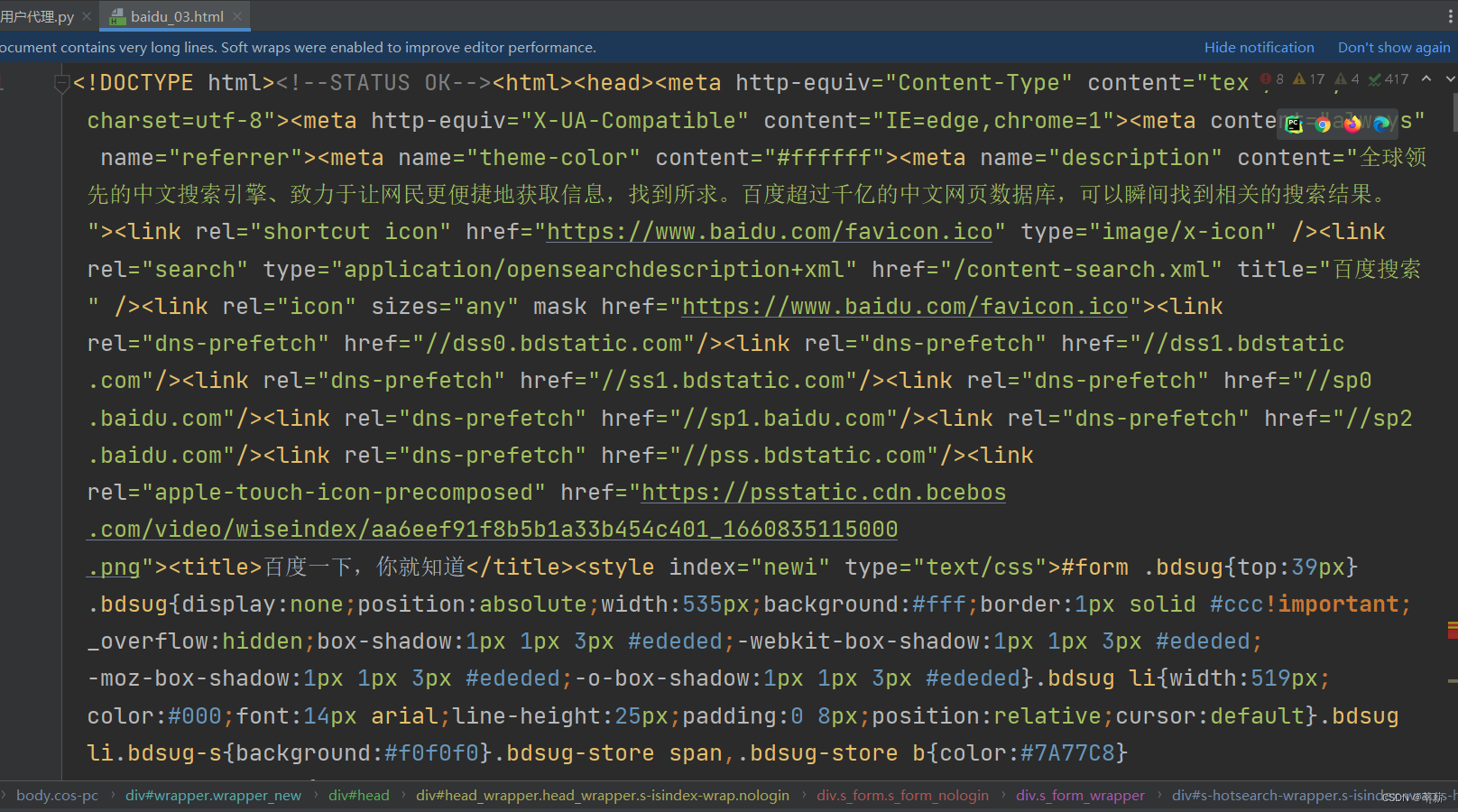The width and height of the screenshot is (1458, 812).
Task: Select breadcrumb div.s_form_wrapper
Action: [x=1080, y=796]
